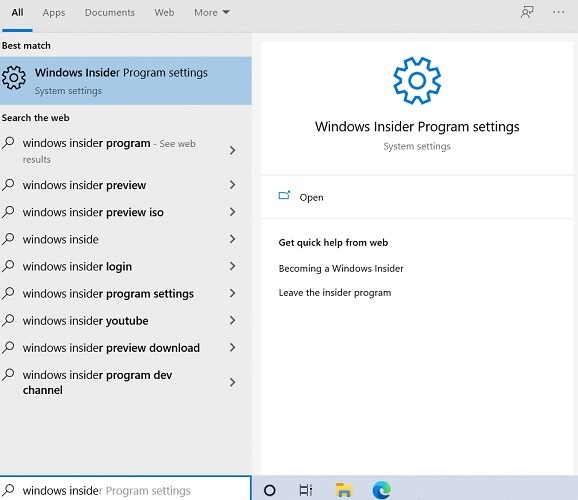Image resolution: width=578 pixels, height=500 pixels.
Task: Select Windows Insider Program settings best match
Action: 126,81
